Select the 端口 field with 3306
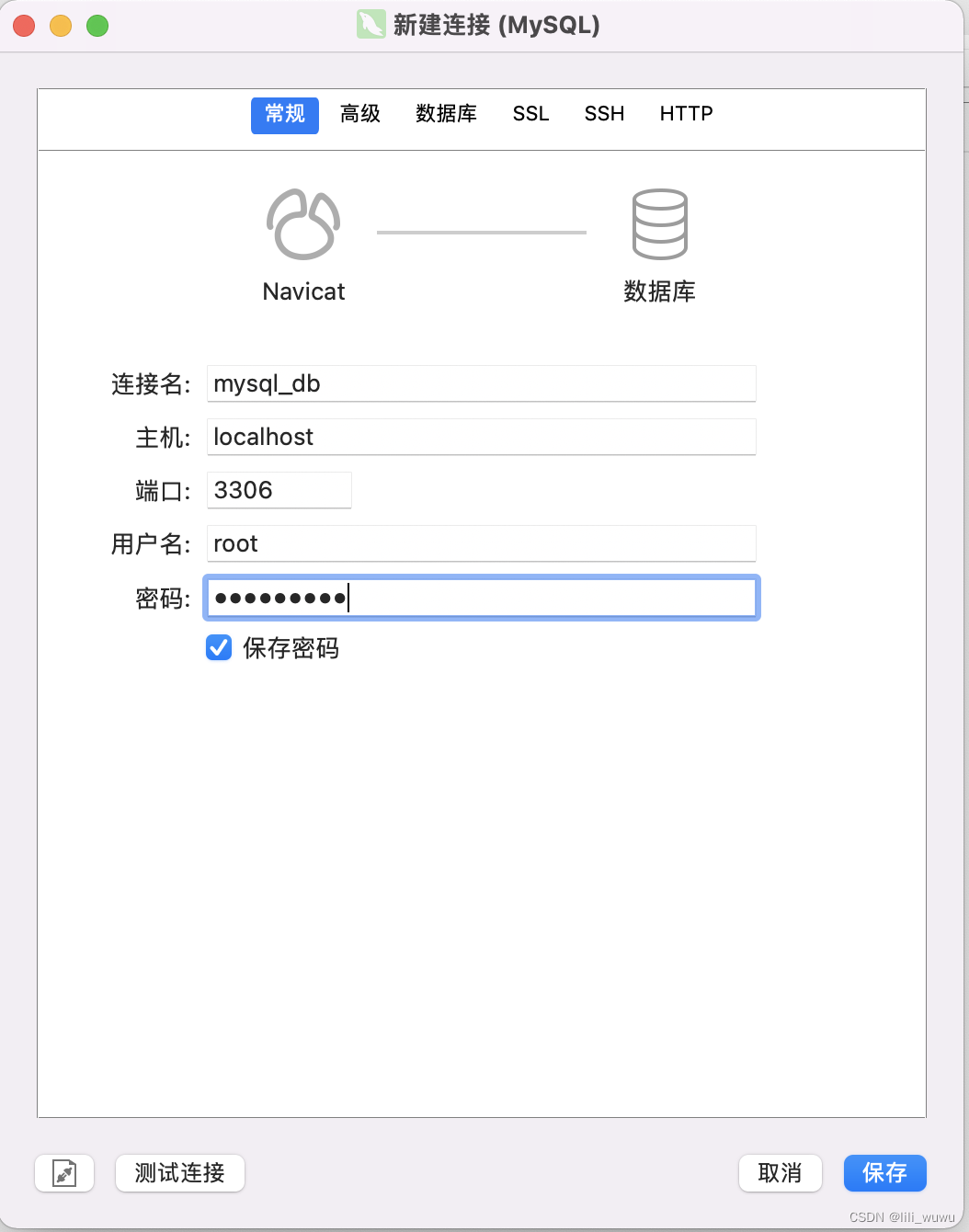Image resolution: width=969 pixels, height=1232 pixels. (x=279, y=490)
